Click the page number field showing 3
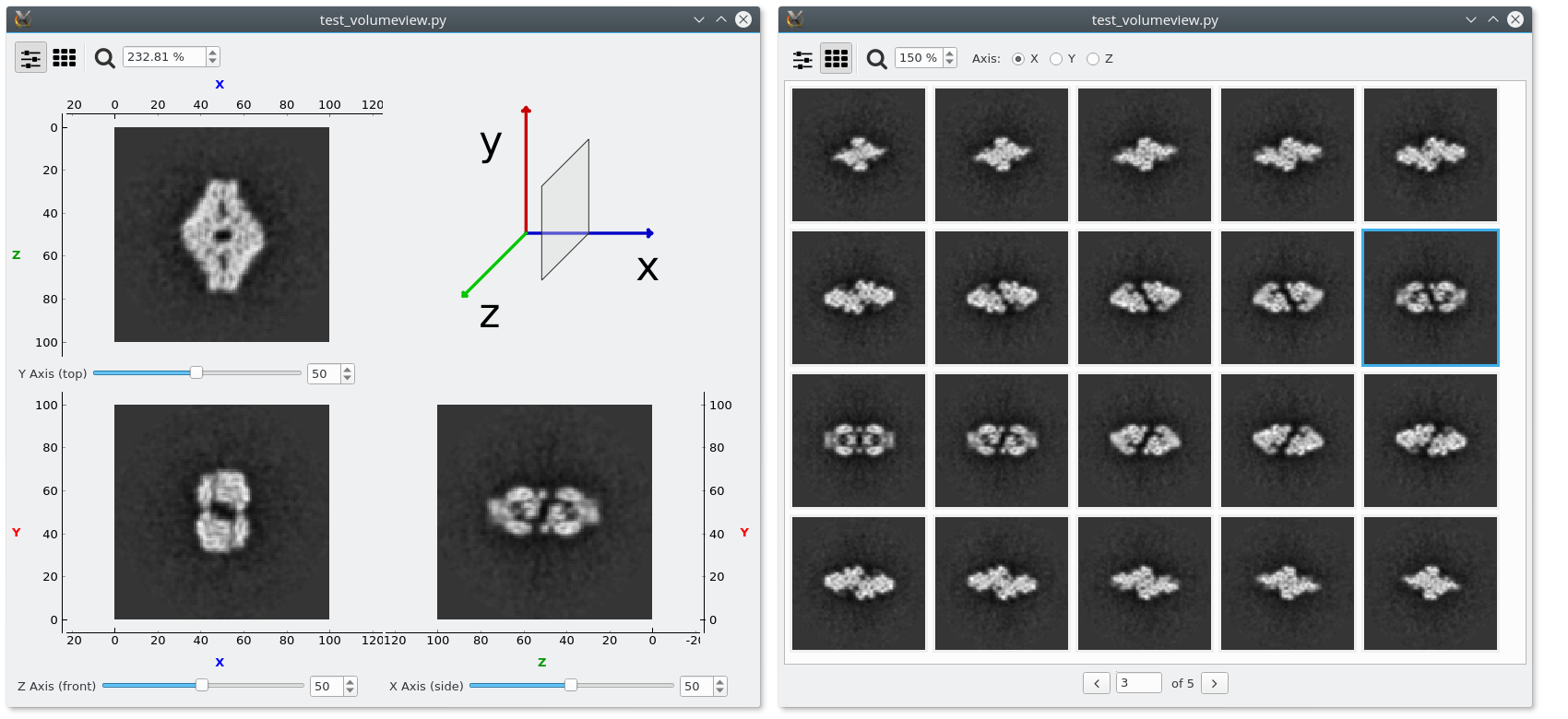The height and width of the screenshot is (719, 1568). pos(1139,683)
